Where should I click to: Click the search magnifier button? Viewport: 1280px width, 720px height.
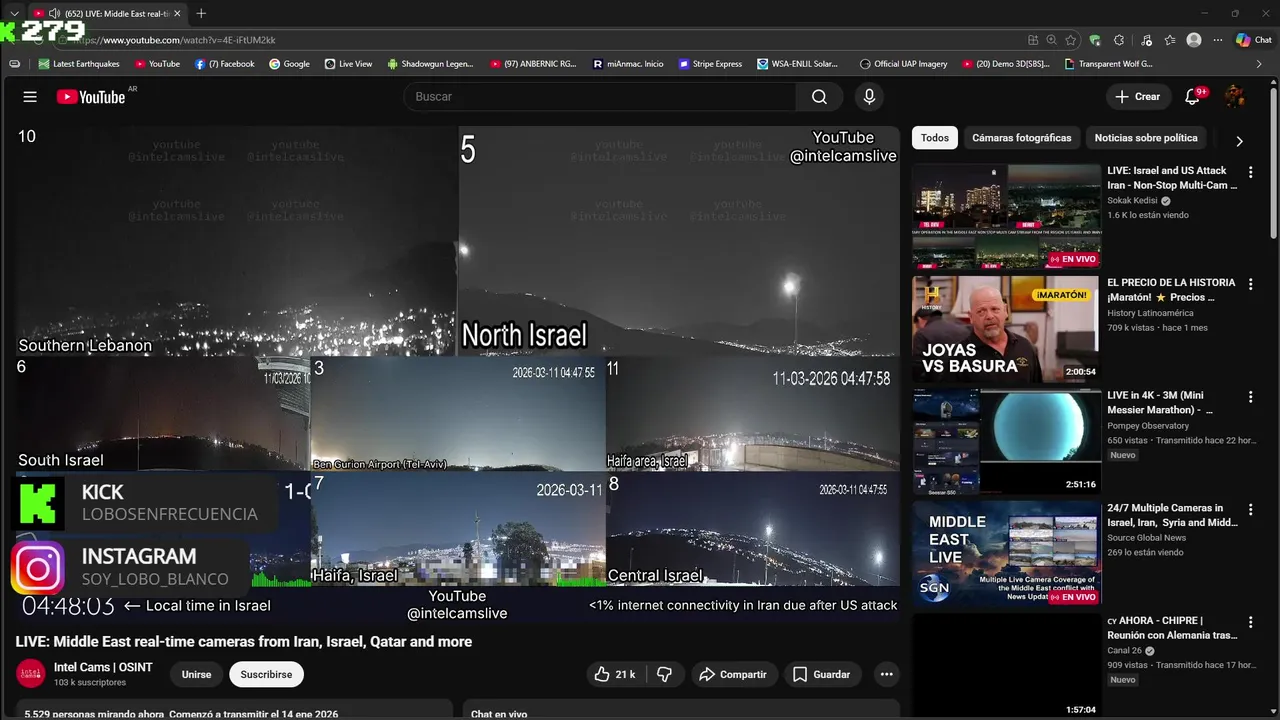[x=819, y=97]
